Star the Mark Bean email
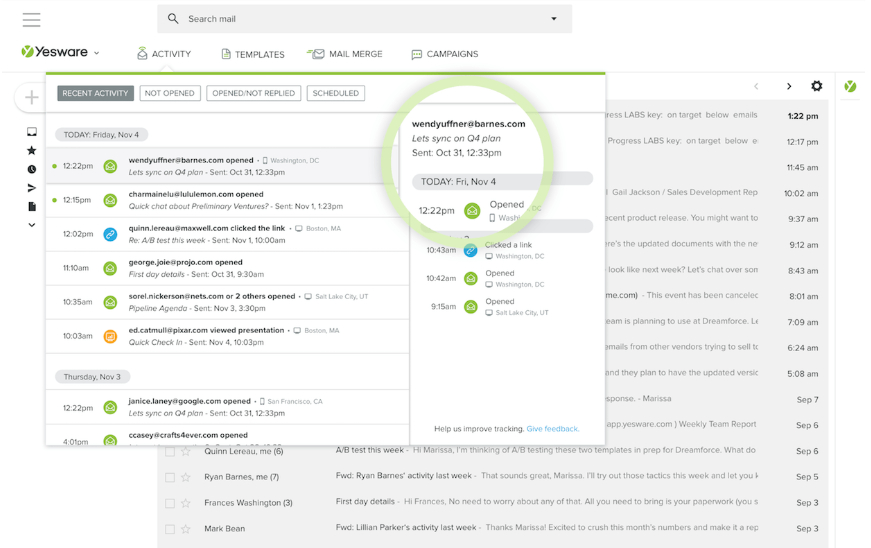This screenshot has height=548, width=871. [186, 529]
